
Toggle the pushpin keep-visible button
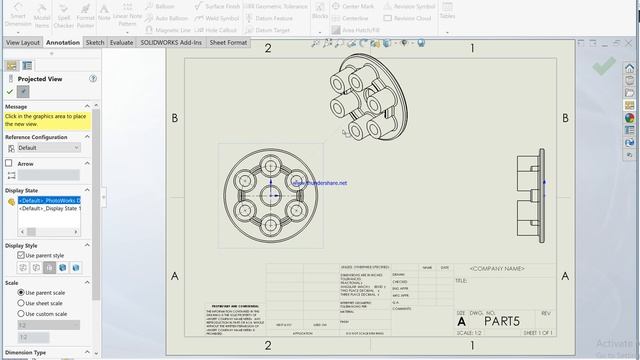click(23, 91)
